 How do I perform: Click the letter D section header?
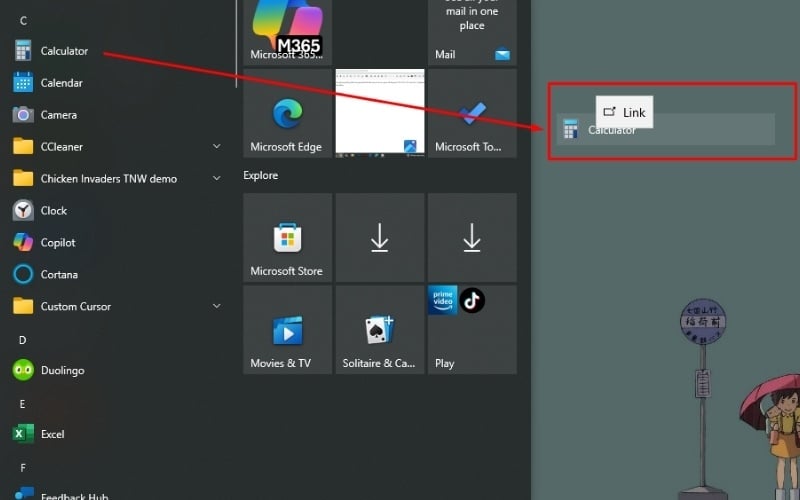pos(22,340)
